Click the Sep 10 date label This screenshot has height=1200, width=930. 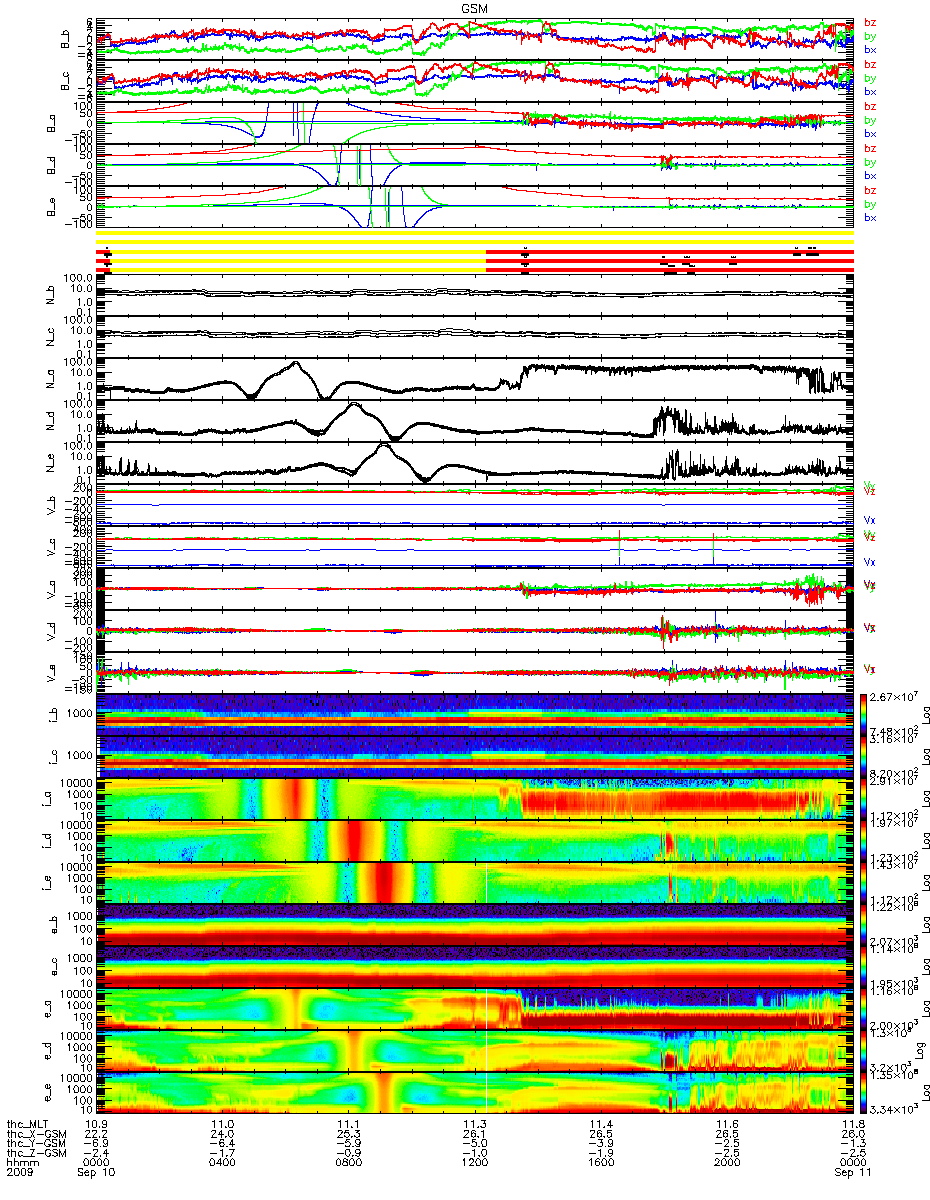point(96,1175)
